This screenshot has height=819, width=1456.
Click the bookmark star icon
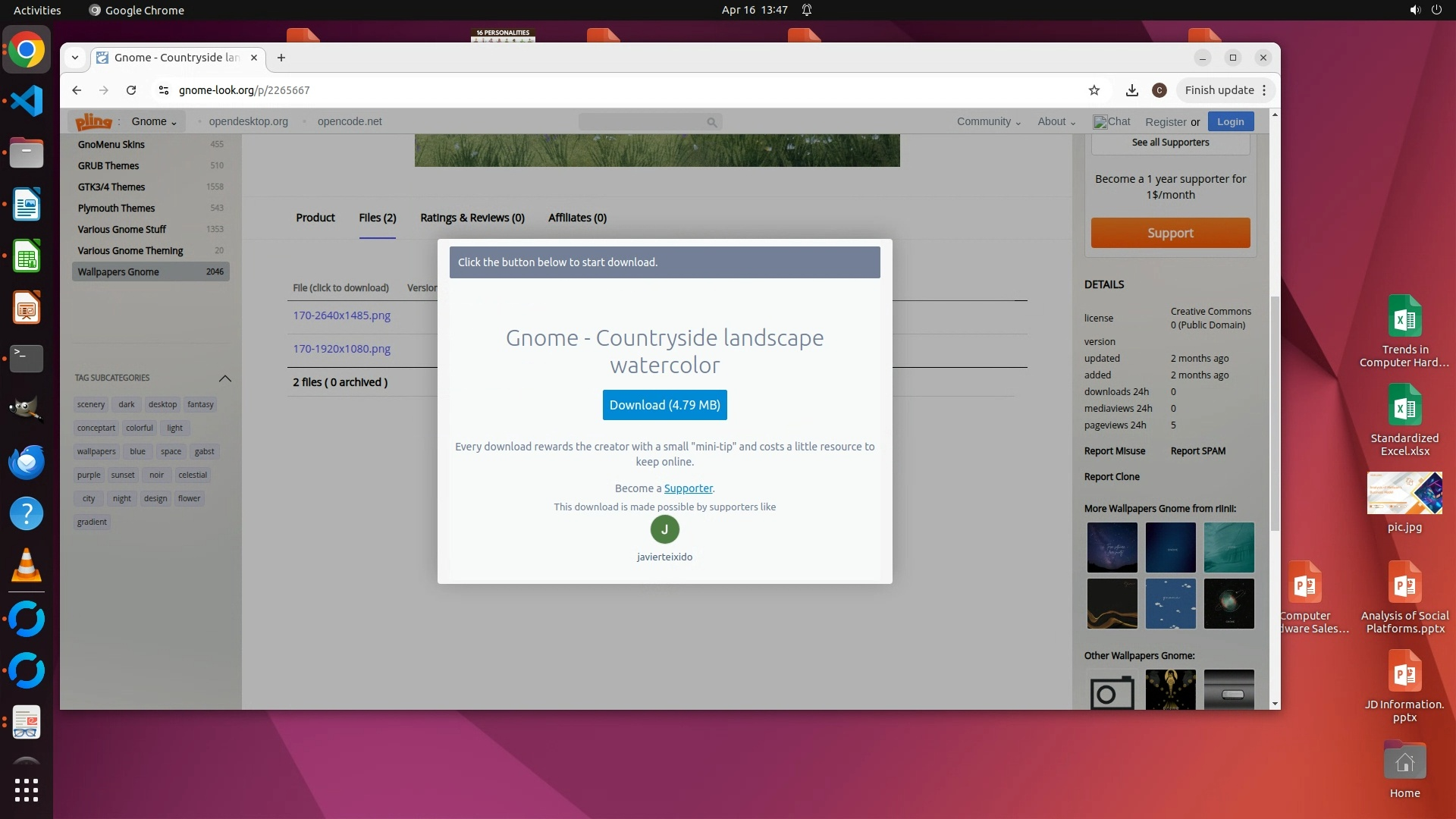pyautogui.click(x=1094, y=90)
